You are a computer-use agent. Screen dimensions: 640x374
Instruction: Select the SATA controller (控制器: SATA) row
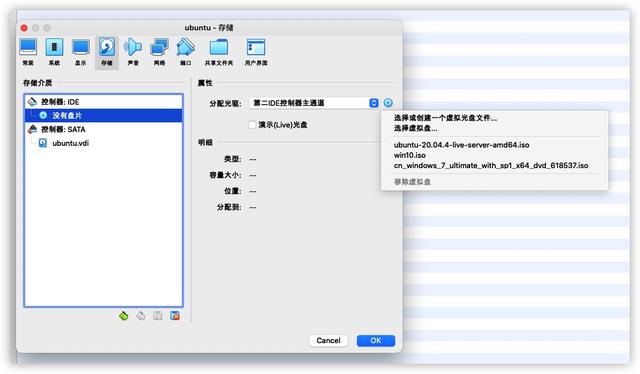tap(104, 129)
